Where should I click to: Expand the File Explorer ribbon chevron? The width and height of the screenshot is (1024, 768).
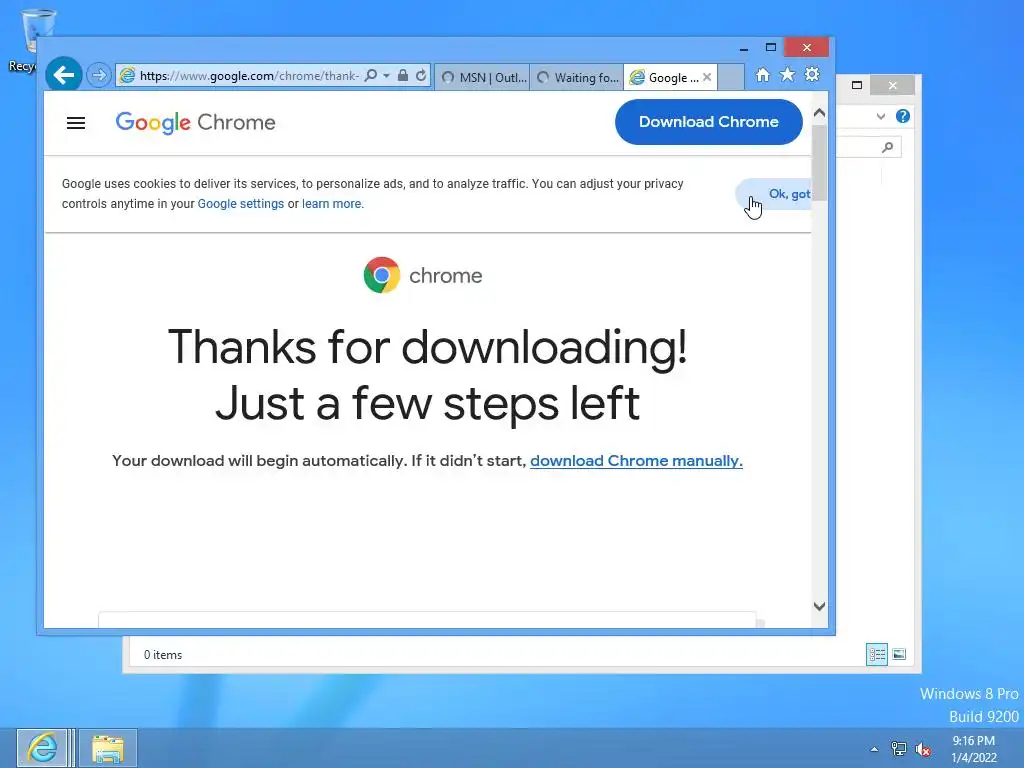tap(880, 116)
